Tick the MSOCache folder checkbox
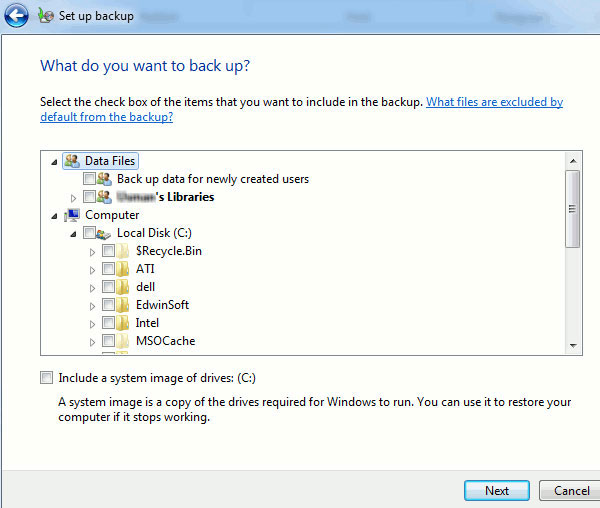 click(x=108, y=341)
